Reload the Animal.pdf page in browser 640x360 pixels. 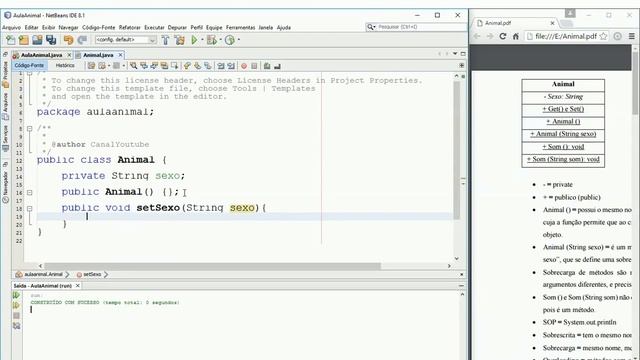coord(503,36)
